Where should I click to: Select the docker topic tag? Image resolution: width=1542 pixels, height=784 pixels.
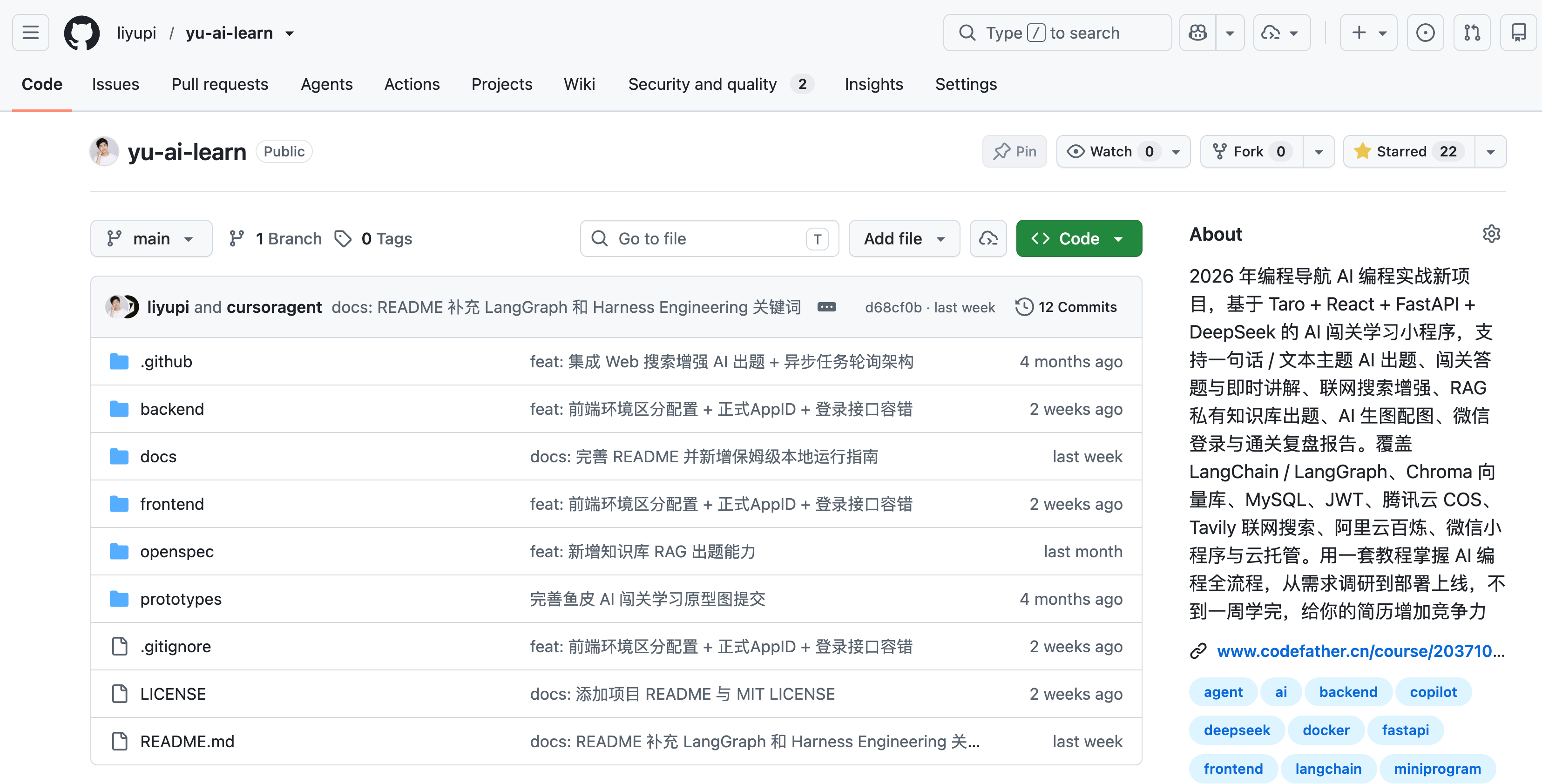(x=1326, y=731)
